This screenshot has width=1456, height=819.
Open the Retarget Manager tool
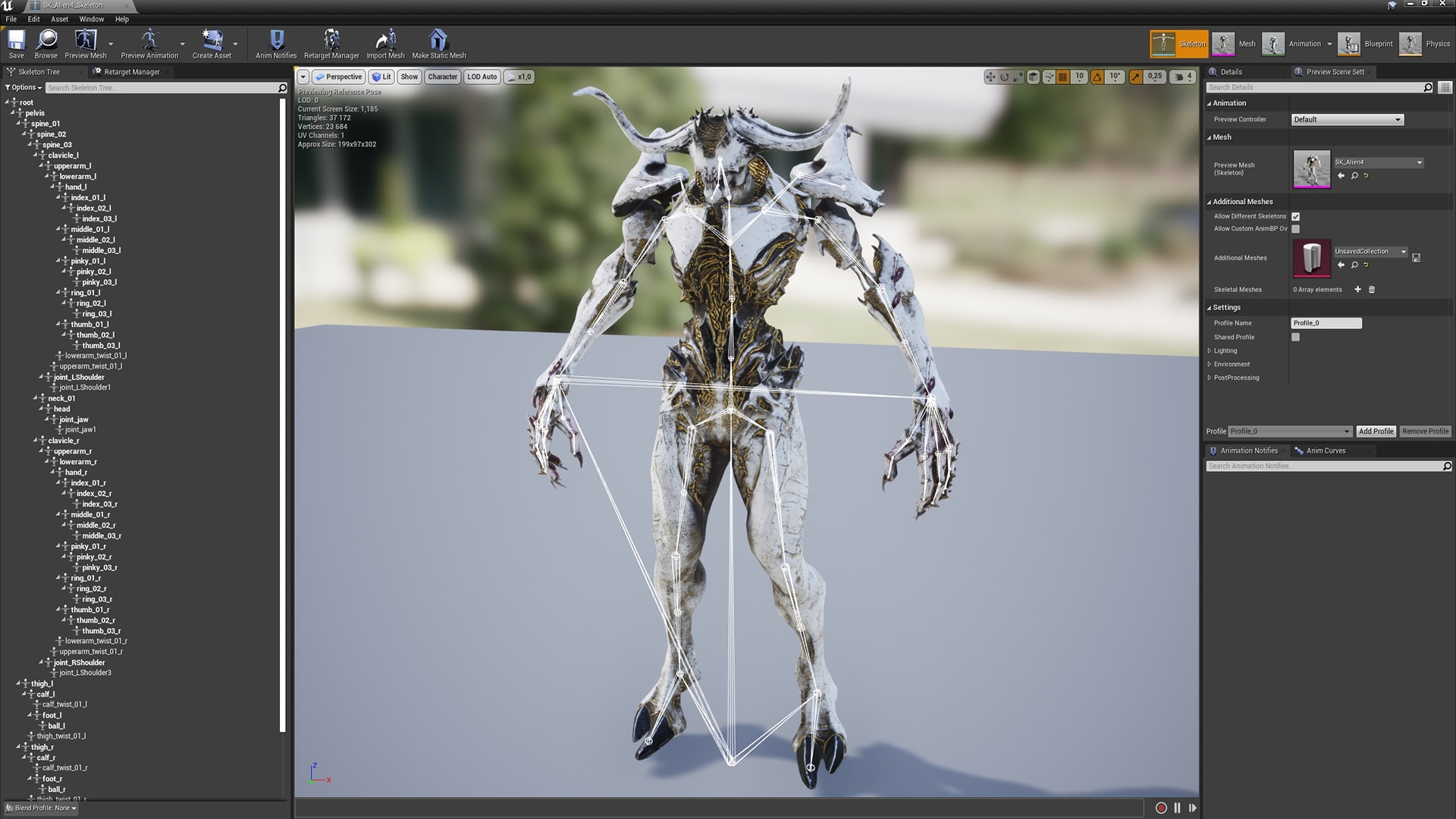pos(331,43)
